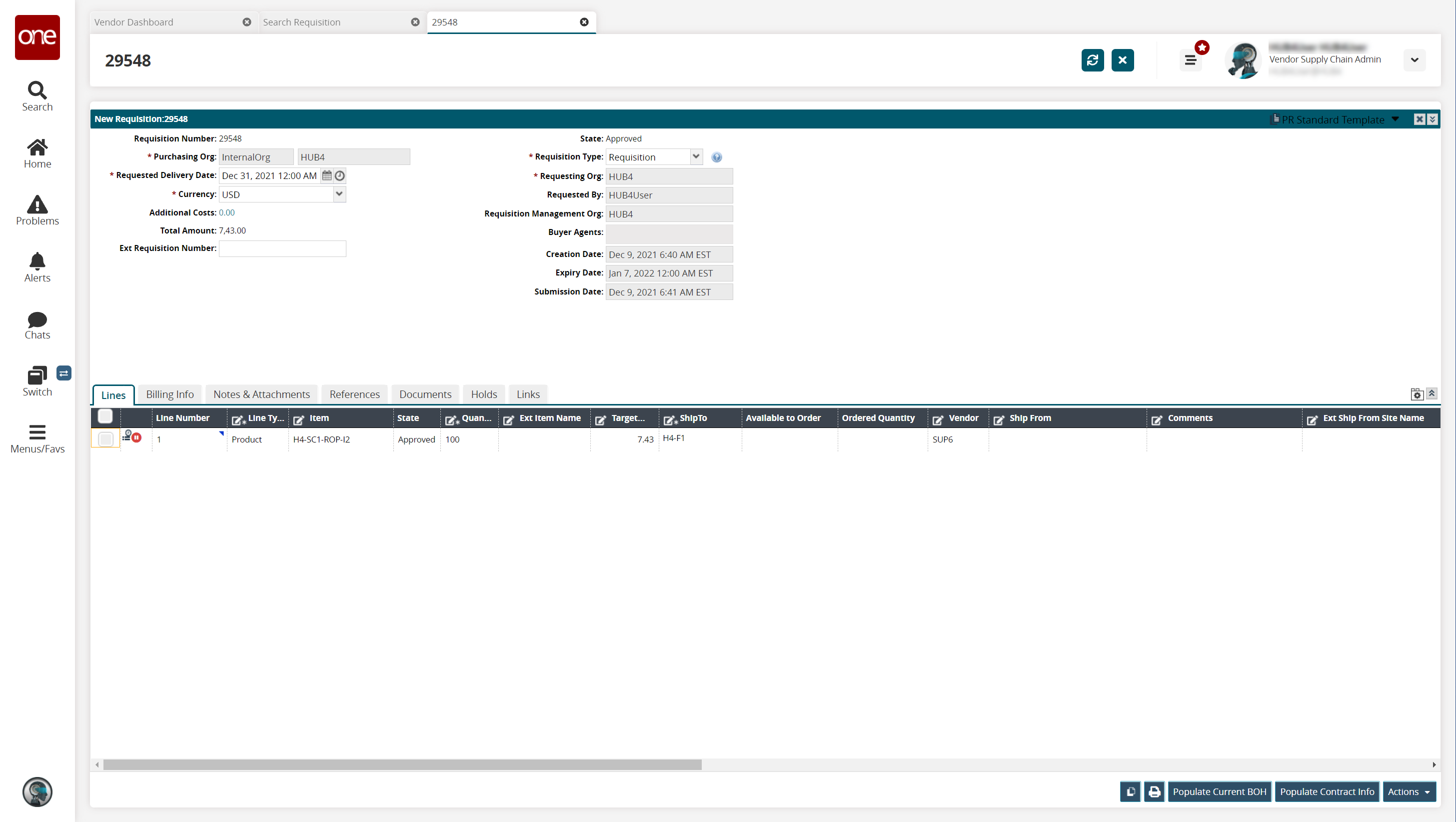Screen dimensions: 1456x822
Task: Check the select-all checkbox in the table header
Action: click(x=105, y=416)
